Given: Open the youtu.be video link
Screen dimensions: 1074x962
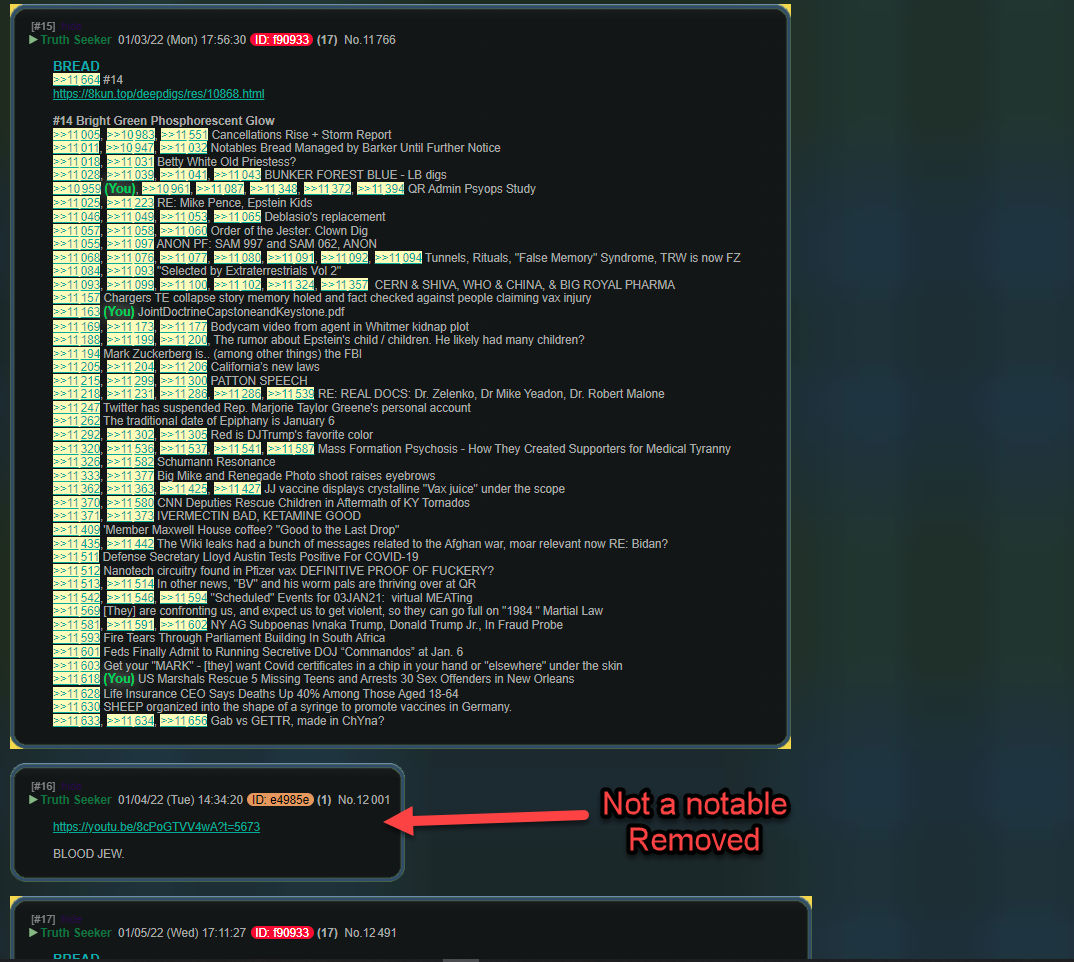Looking at the screenshot, I should (x=156, y=827).
